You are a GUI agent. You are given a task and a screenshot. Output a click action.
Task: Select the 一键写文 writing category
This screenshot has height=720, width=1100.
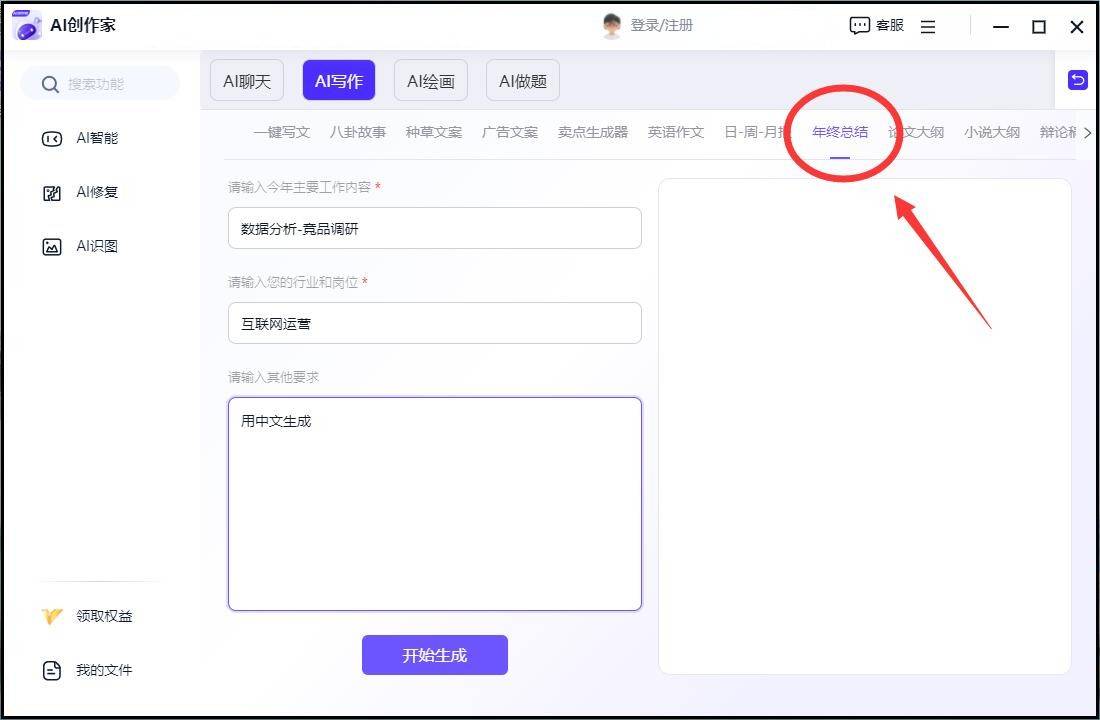(x=281, y=132)
